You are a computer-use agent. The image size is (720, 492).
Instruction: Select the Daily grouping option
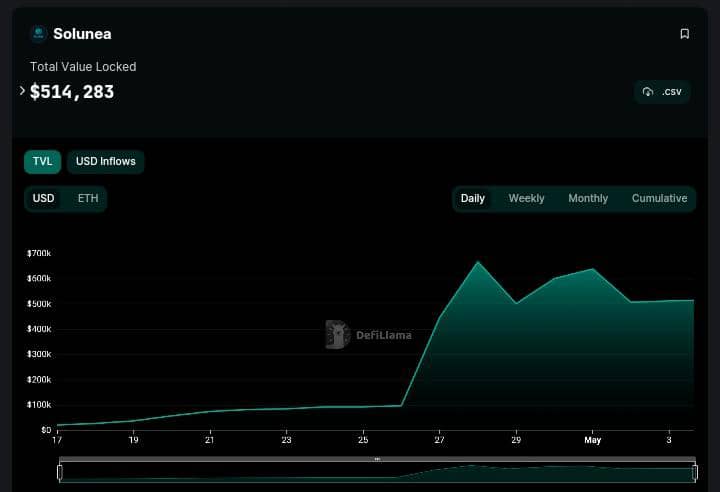(472, 198)
